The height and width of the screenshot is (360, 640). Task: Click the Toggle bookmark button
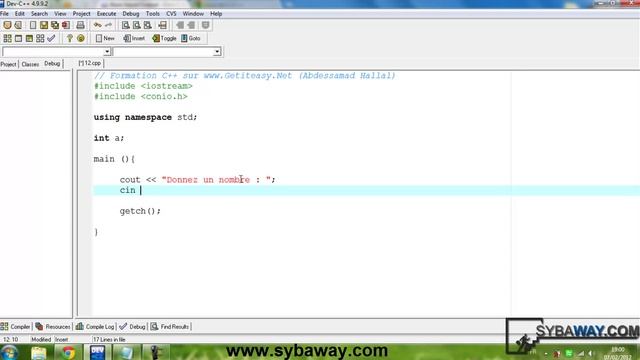pyautogui.click(x=164, y=38)
